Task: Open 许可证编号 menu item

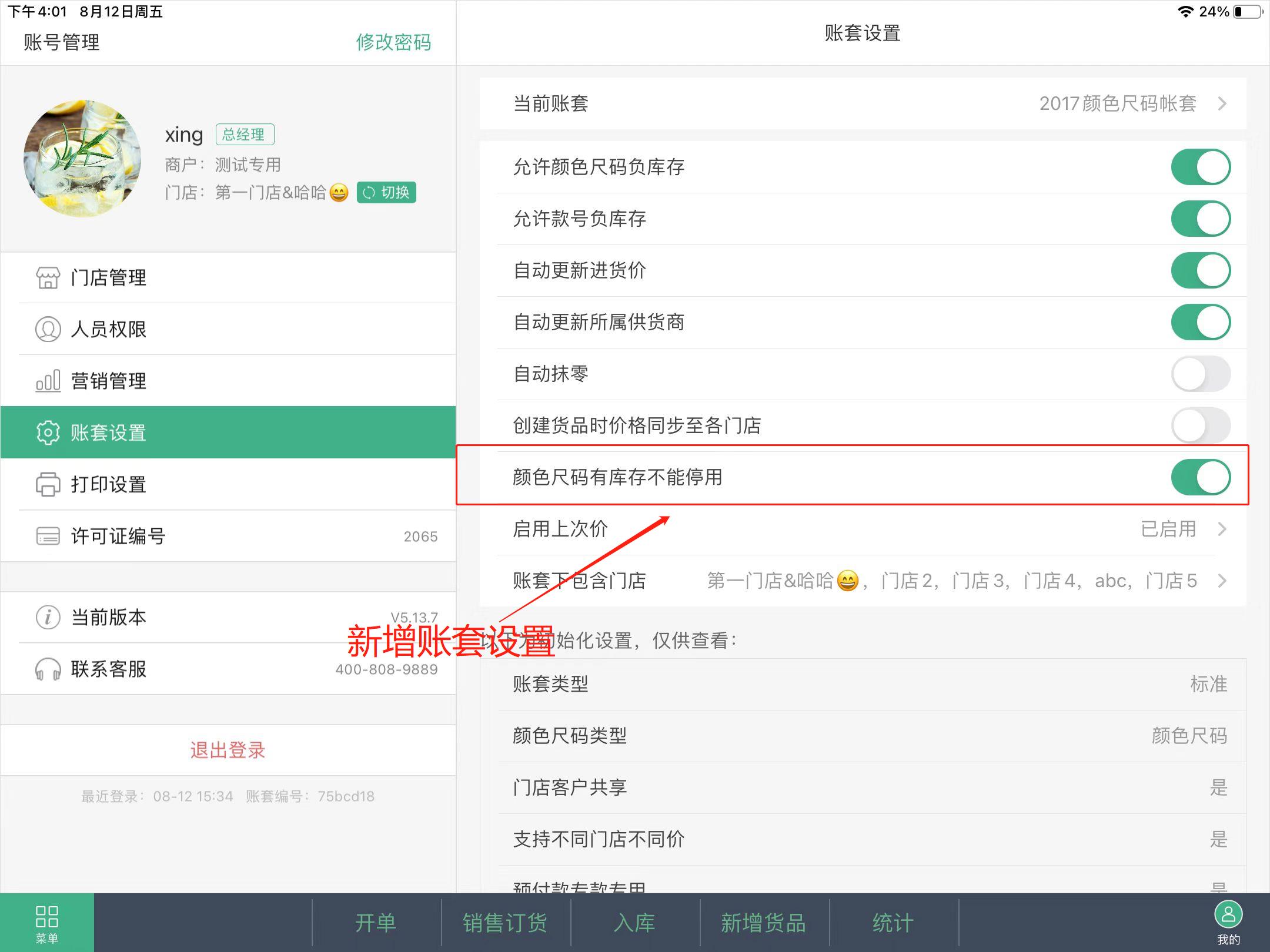Action: pos(228,536)
